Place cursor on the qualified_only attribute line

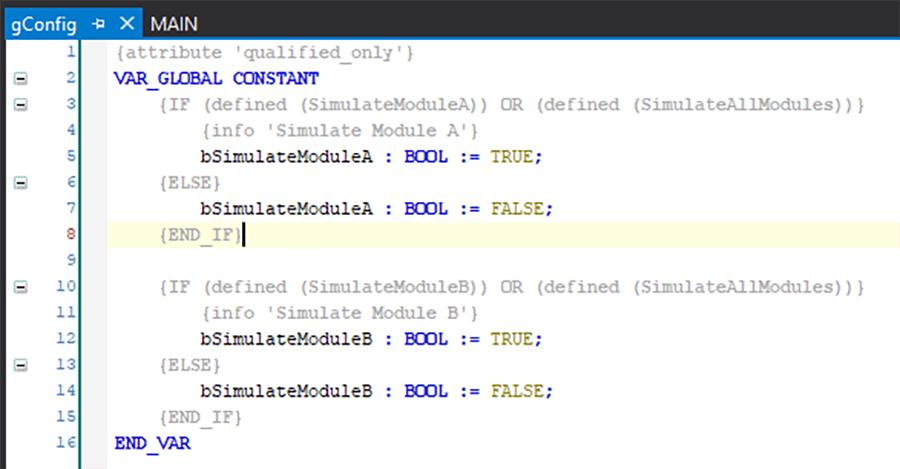264,52
